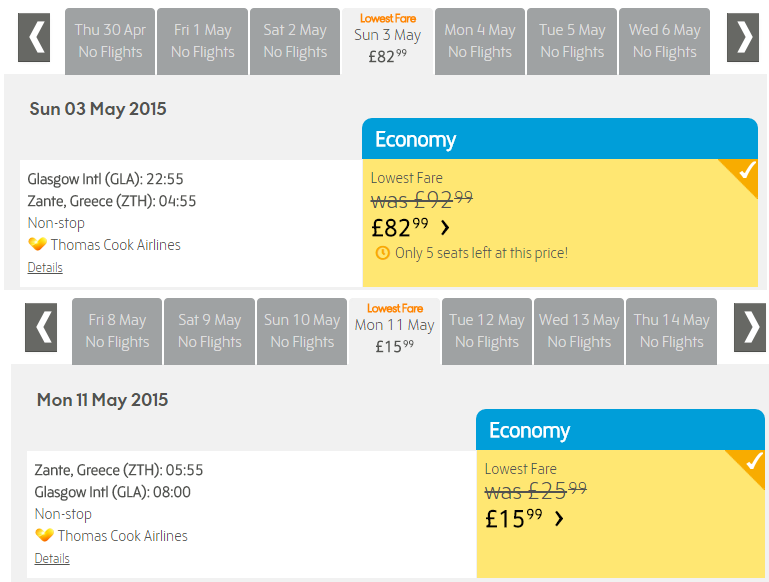This screenshot has width=769, height=582.
Task: Click the clock icon beside seats left notice
Action: click(383, 253)
